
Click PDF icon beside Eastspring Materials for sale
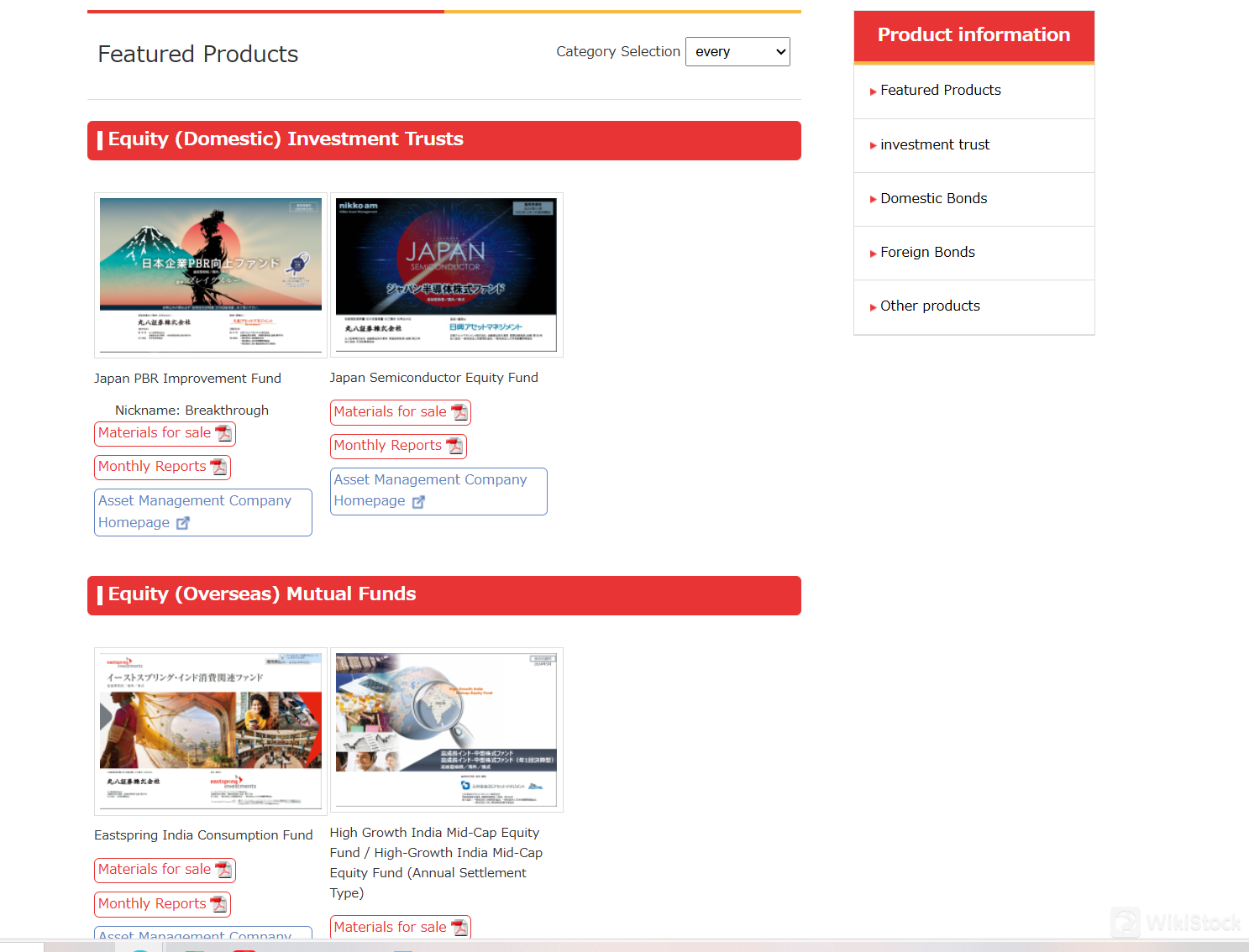(x=223, y=871)
